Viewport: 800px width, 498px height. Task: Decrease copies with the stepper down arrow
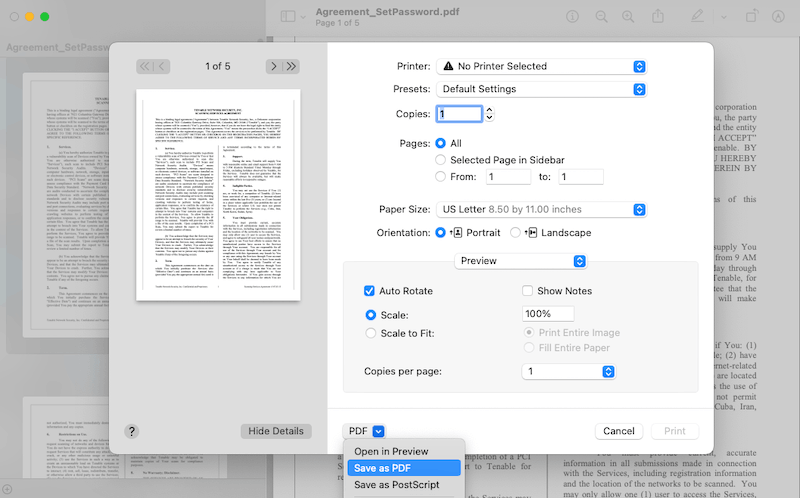click(489, 118)
